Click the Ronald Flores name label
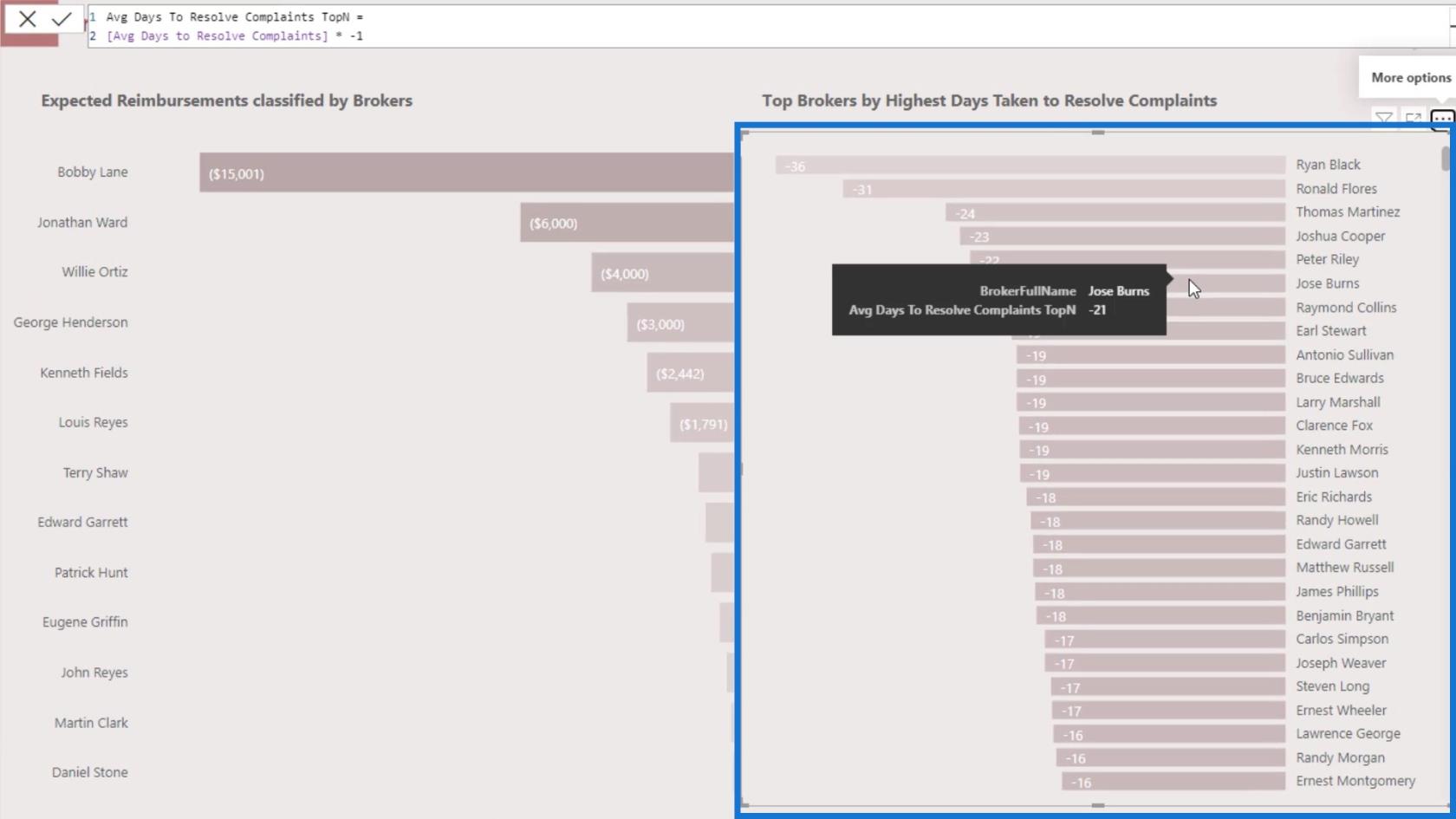 point(1336,189)
